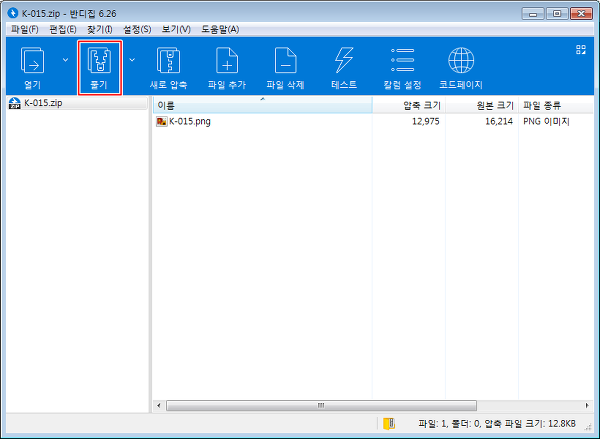This screenshot has width=600, height=439.
Task: Sort by the 압축 크기 column header
Action: (409, 105)
